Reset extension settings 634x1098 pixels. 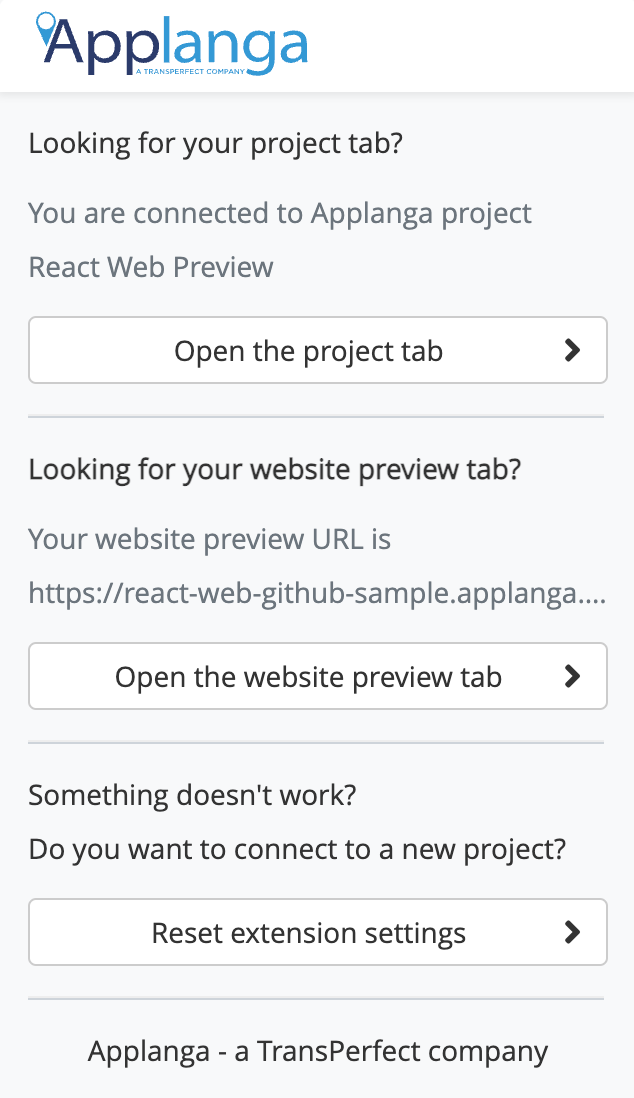317,932
